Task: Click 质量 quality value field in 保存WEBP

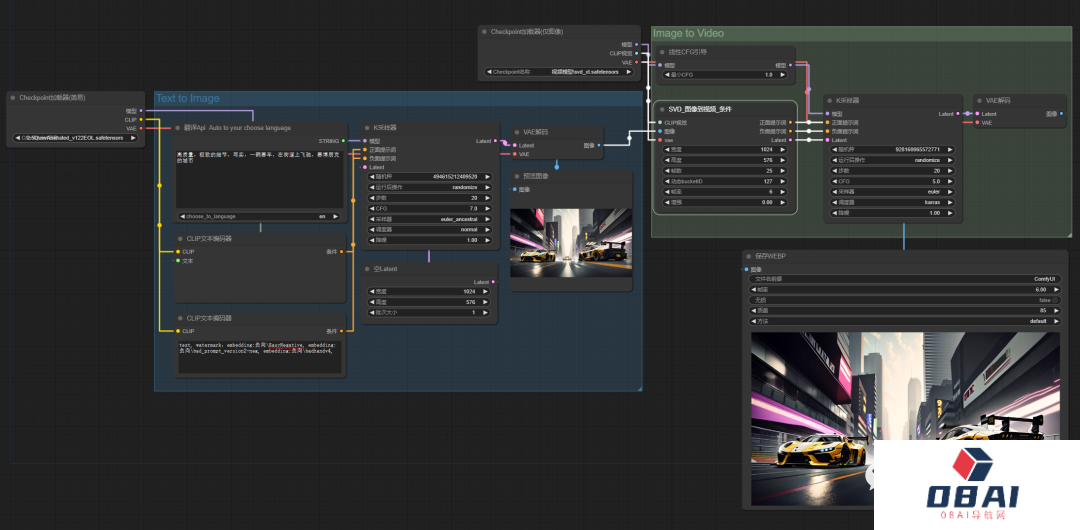Action: (x=905, y=310)
